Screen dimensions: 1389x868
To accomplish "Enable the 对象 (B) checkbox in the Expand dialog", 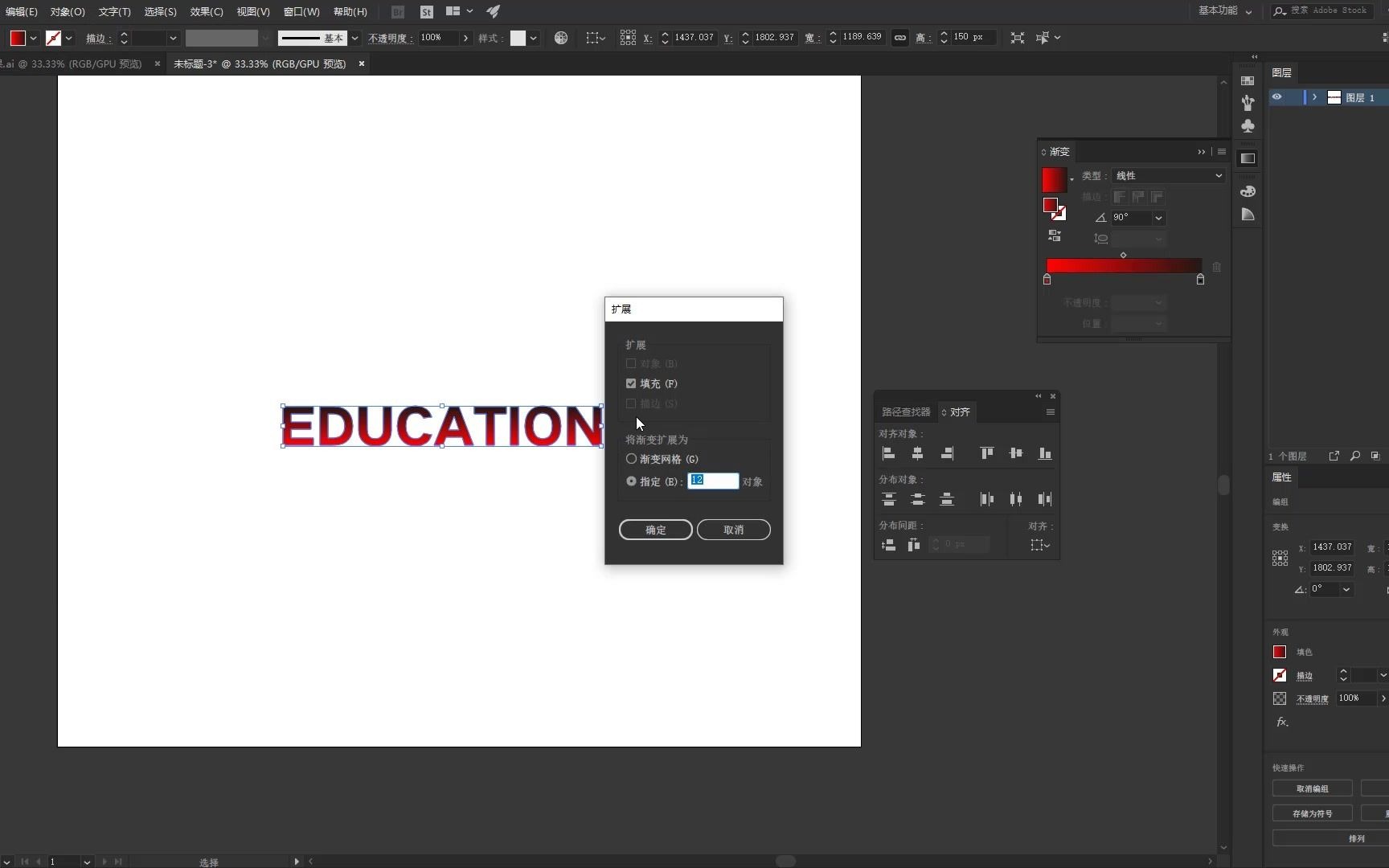I will coord(632,363).
